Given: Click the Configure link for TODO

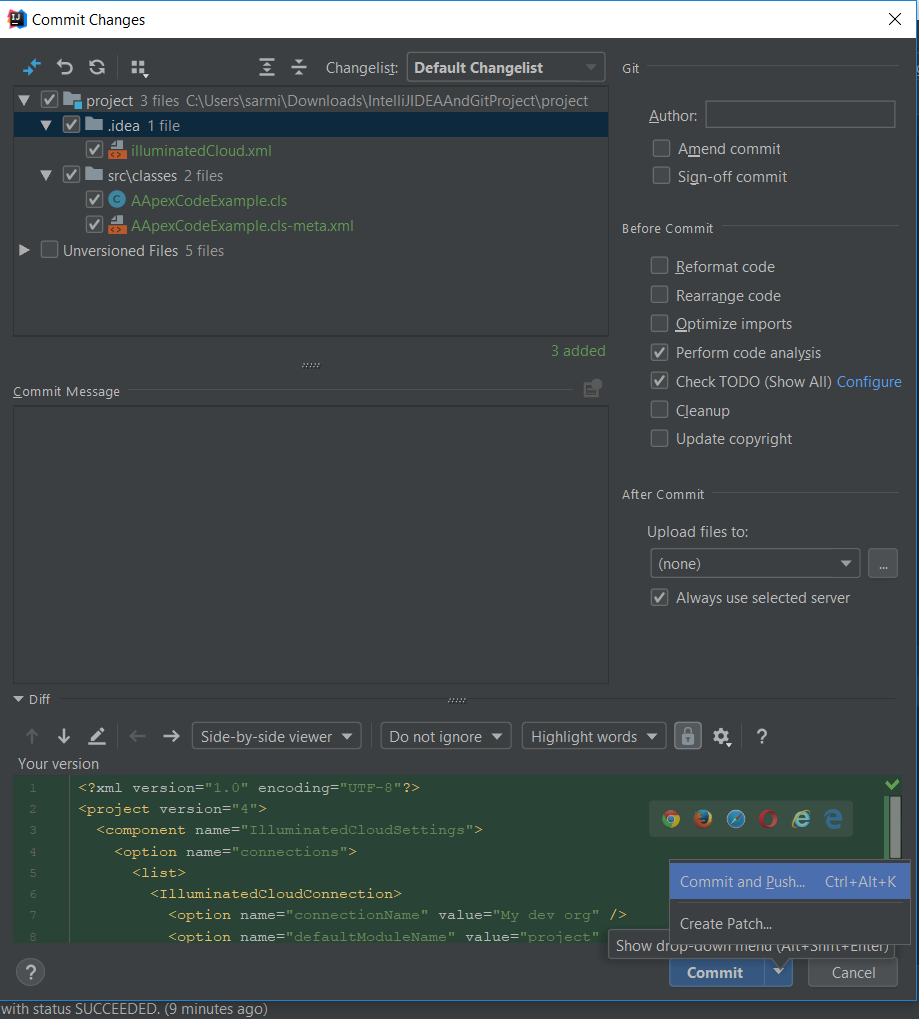Looking at the screenshot, I should point(869,381).
